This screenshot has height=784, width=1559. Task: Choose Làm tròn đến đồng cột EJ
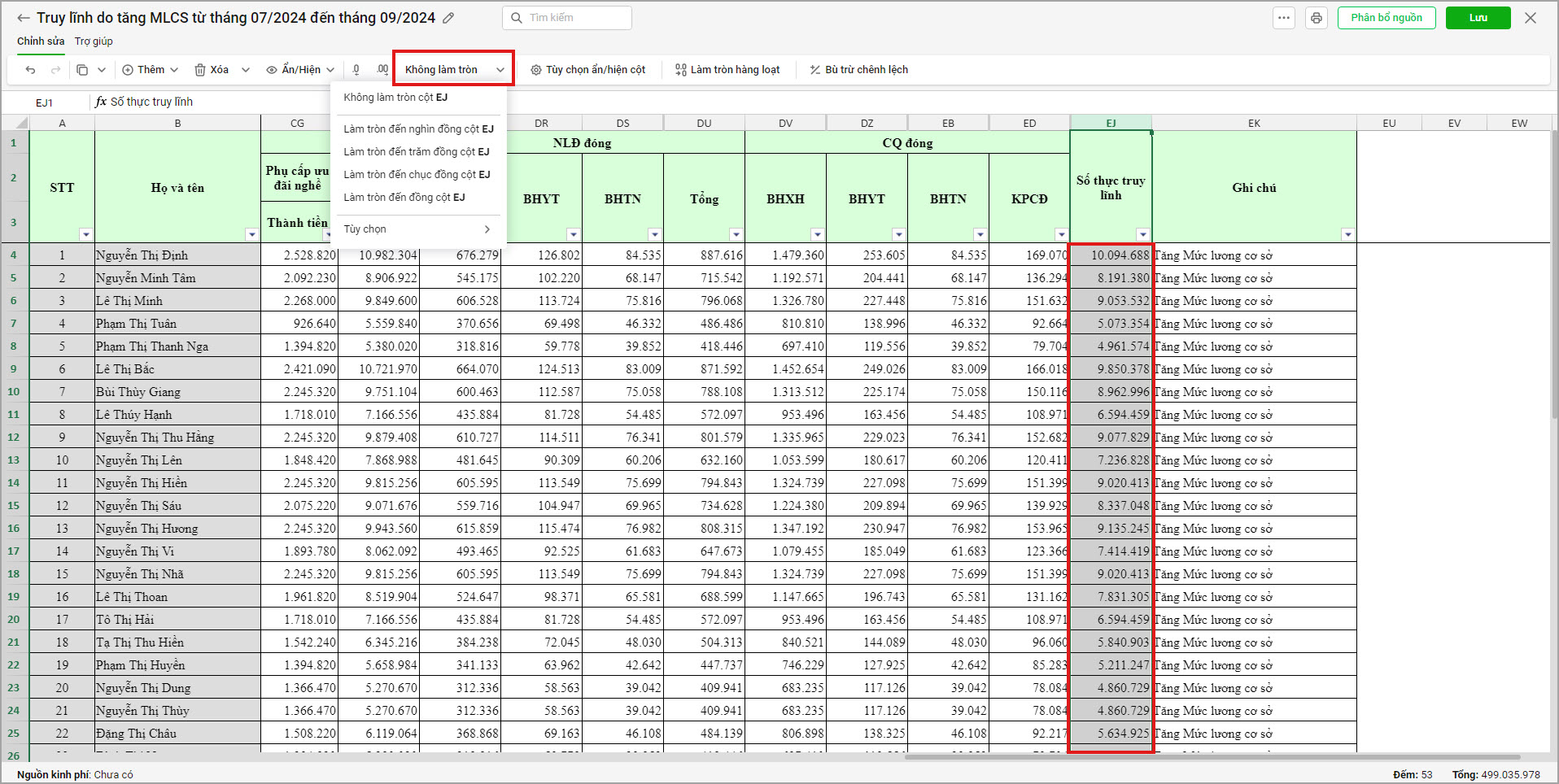(418, 197)
